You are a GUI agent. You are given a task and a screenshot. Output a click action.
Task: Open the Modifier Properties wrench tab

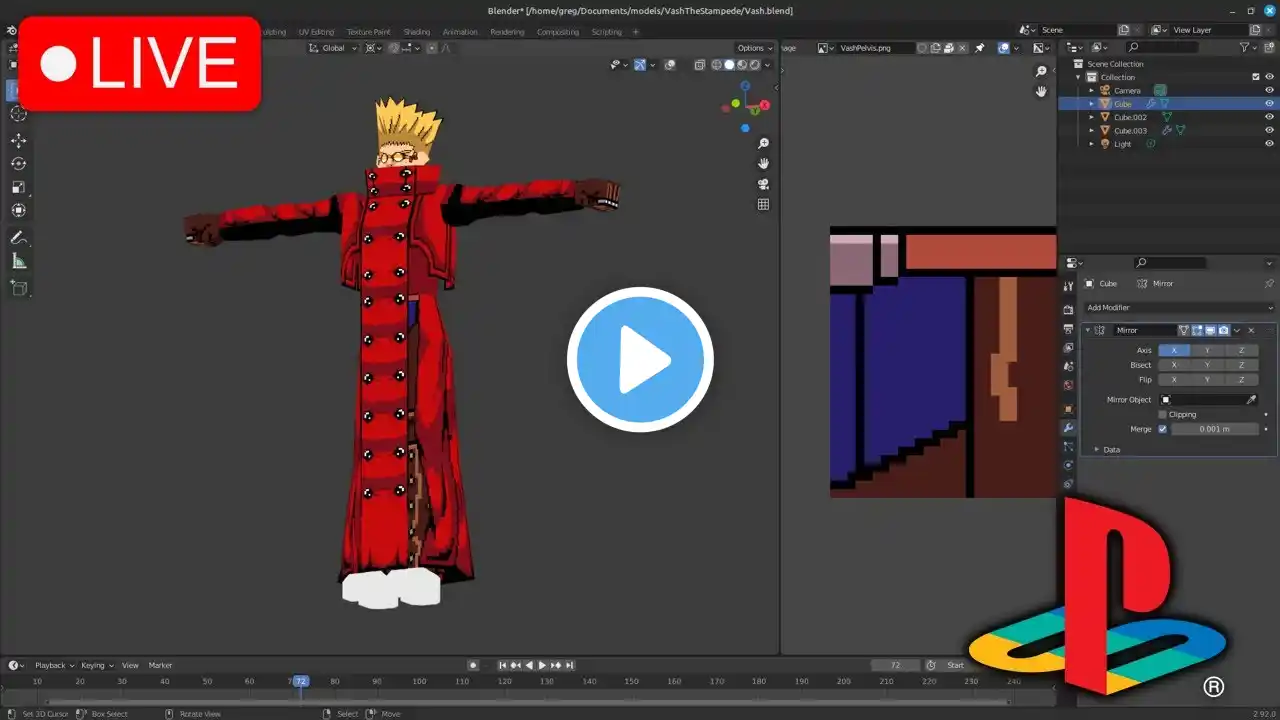(x=1067, y=427)
